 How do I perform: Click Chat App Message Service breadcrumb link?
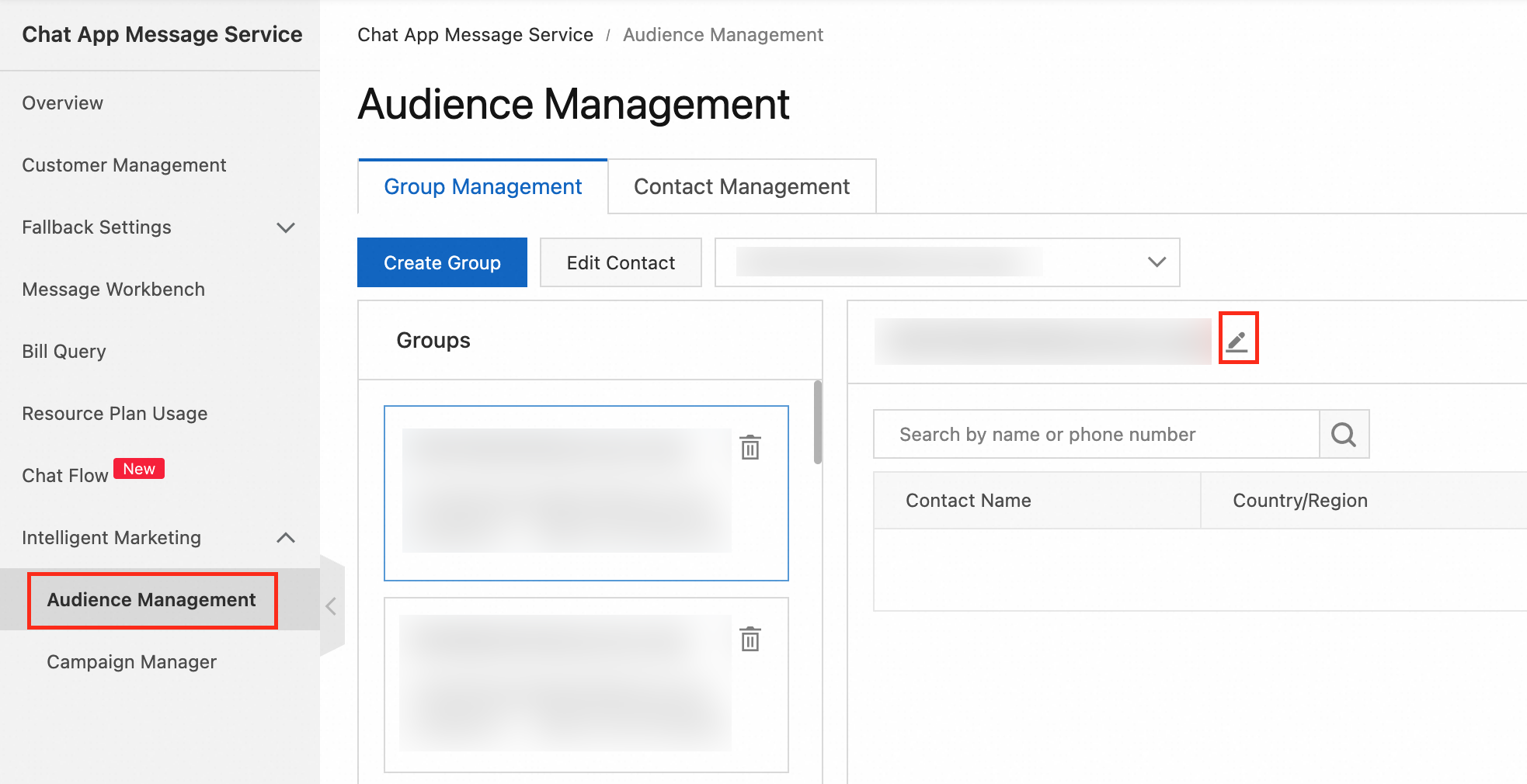(x=475, y=35)
